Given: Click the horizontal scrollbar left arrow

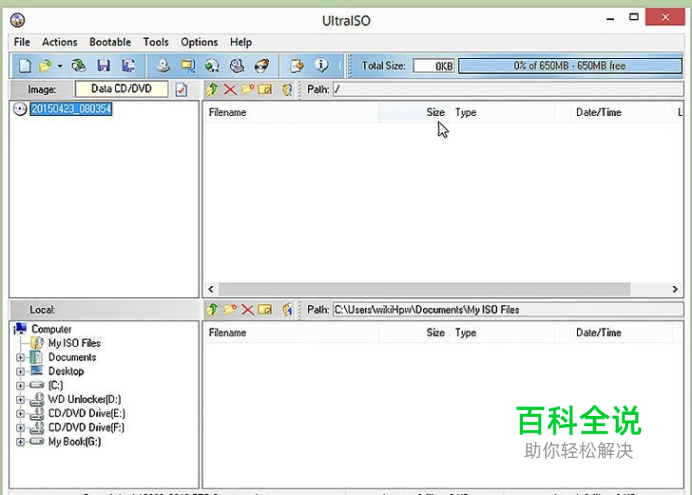Looking at the screenshot, I should (x=211, y=289).
